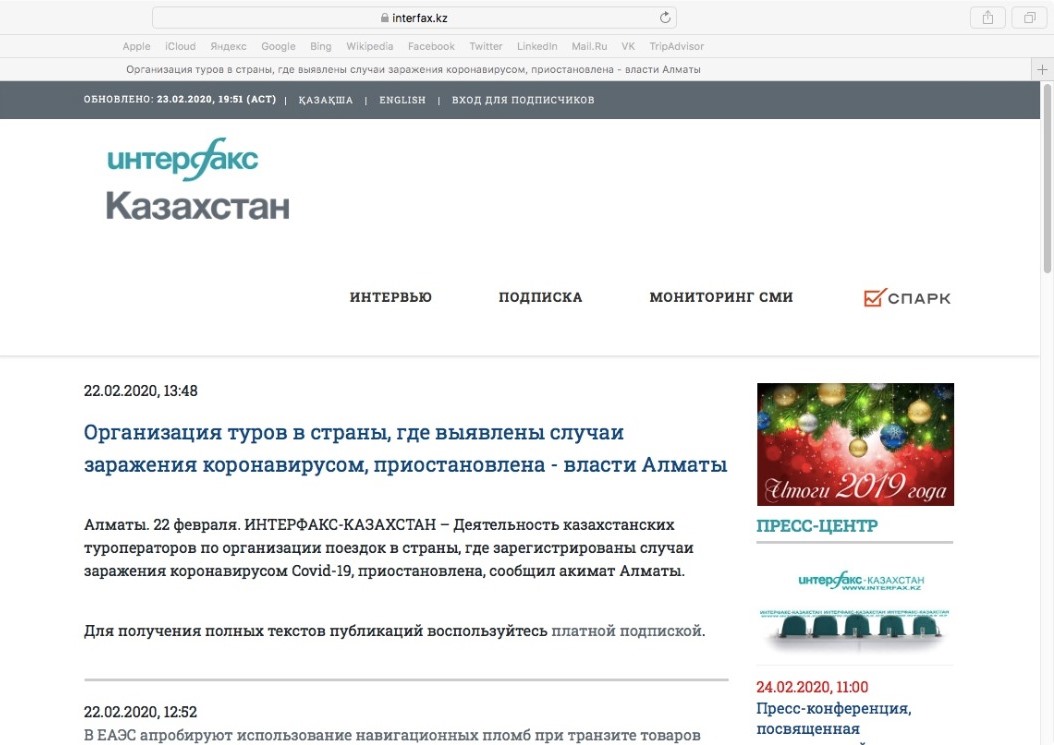Open the Итоги 2019 года banner
Viewport: 1054px width, 745px height.
point(855,444)
